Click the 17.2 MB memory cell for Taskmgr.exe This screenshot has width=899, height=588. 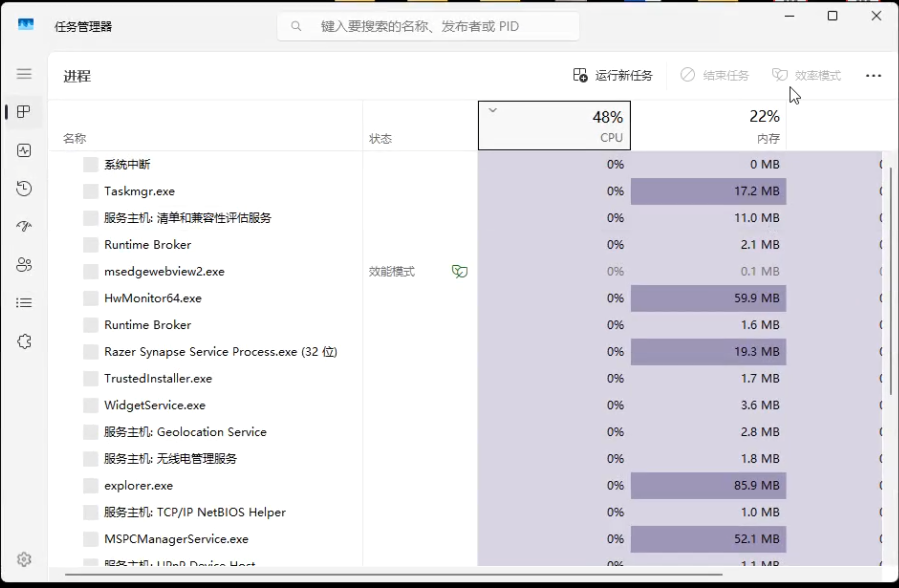708,191
